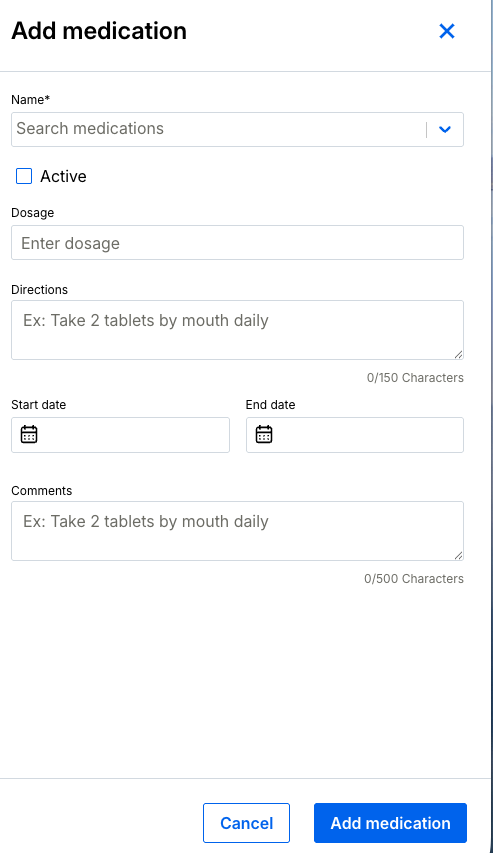Click into the Enter dosage field
The image size is (493, 853).
point(237,243)
